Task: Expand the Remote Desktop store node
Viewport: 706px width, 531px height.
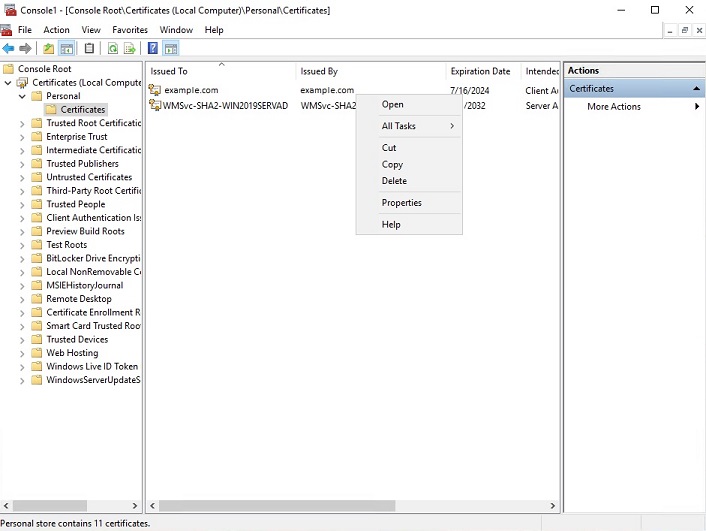Action: point(23,299)
